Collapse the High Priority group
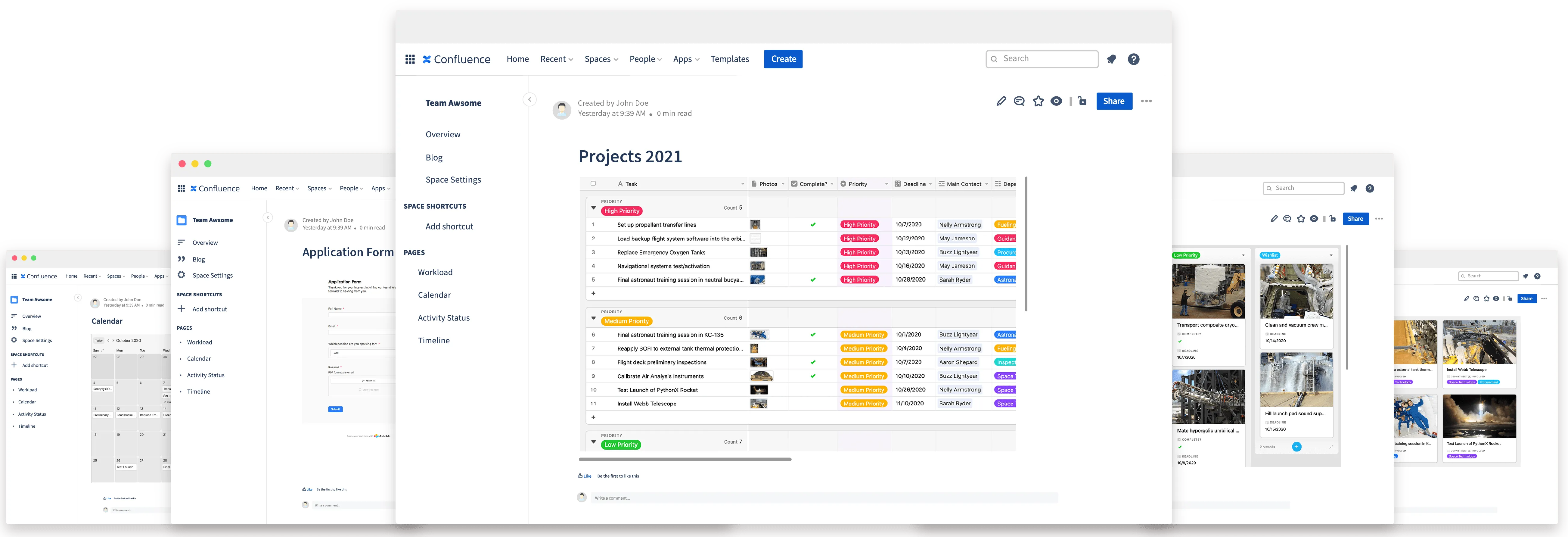The width and height of the screenshot is (1568, 537). tap(594, 208)
